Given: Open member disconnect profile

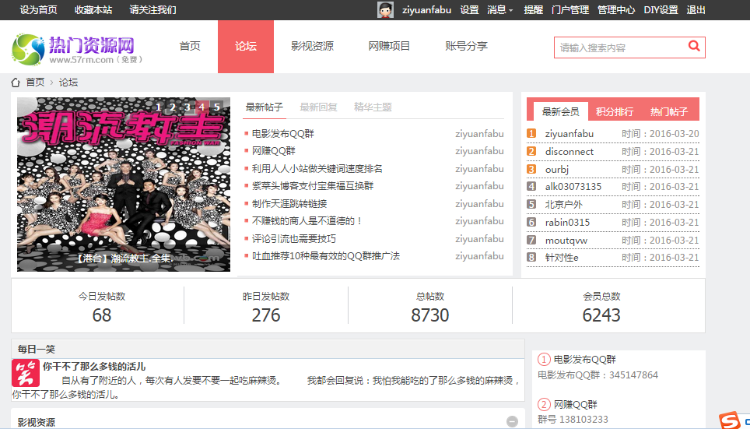Looking at the screenshot, I should coord(569,152).
